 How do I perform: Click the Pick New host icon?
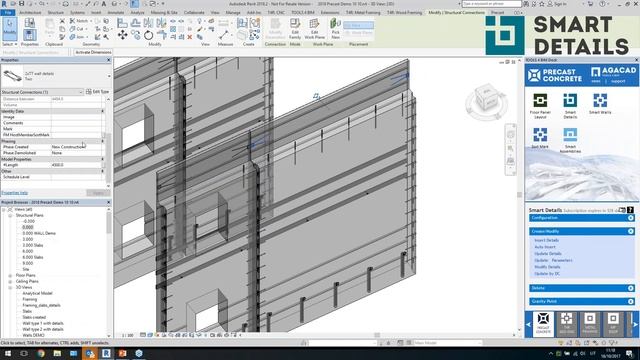(335, 28)
